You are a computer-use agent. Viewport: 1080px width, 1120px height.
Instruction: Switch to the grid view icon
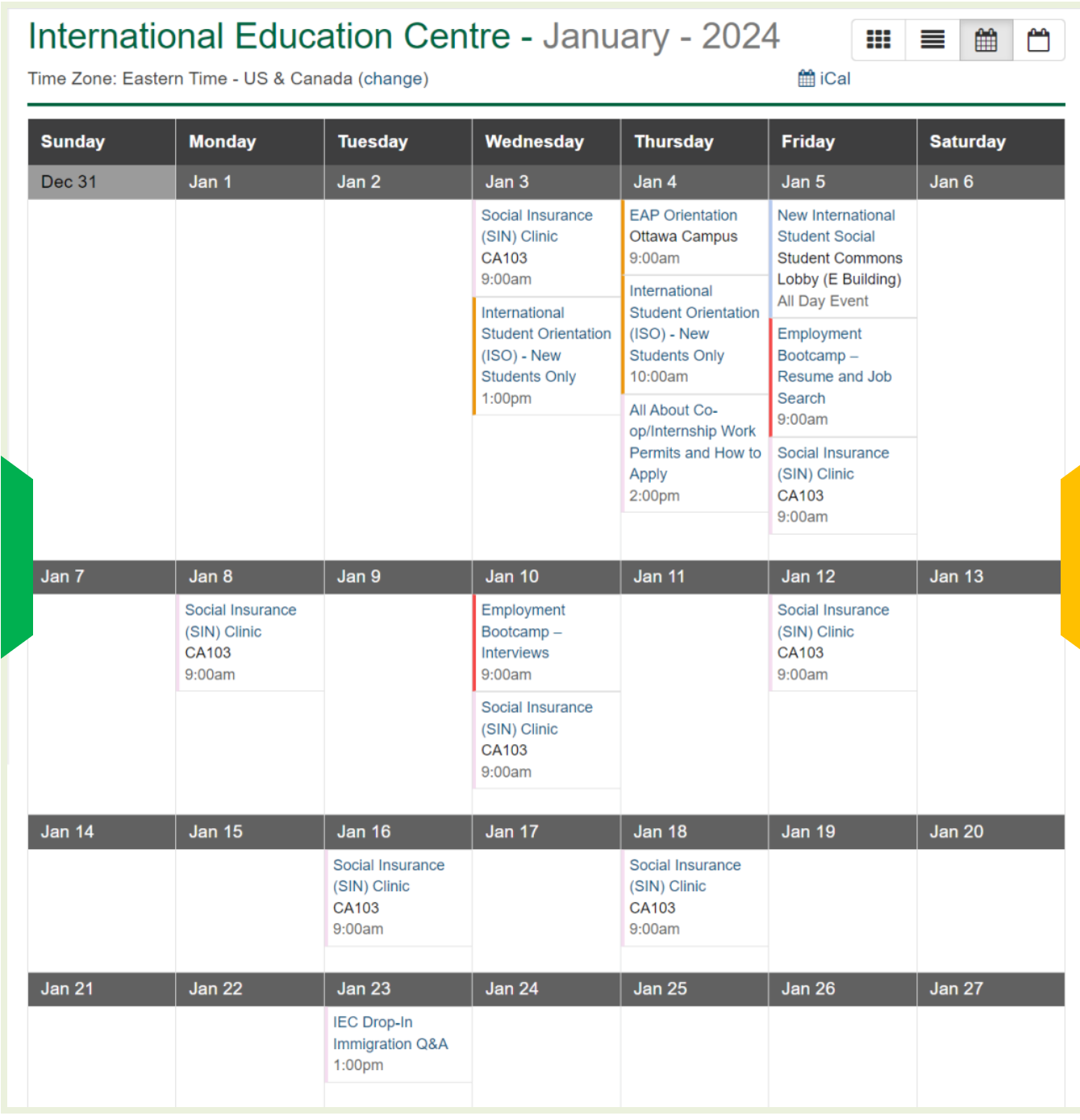click(x=878, y=40)
